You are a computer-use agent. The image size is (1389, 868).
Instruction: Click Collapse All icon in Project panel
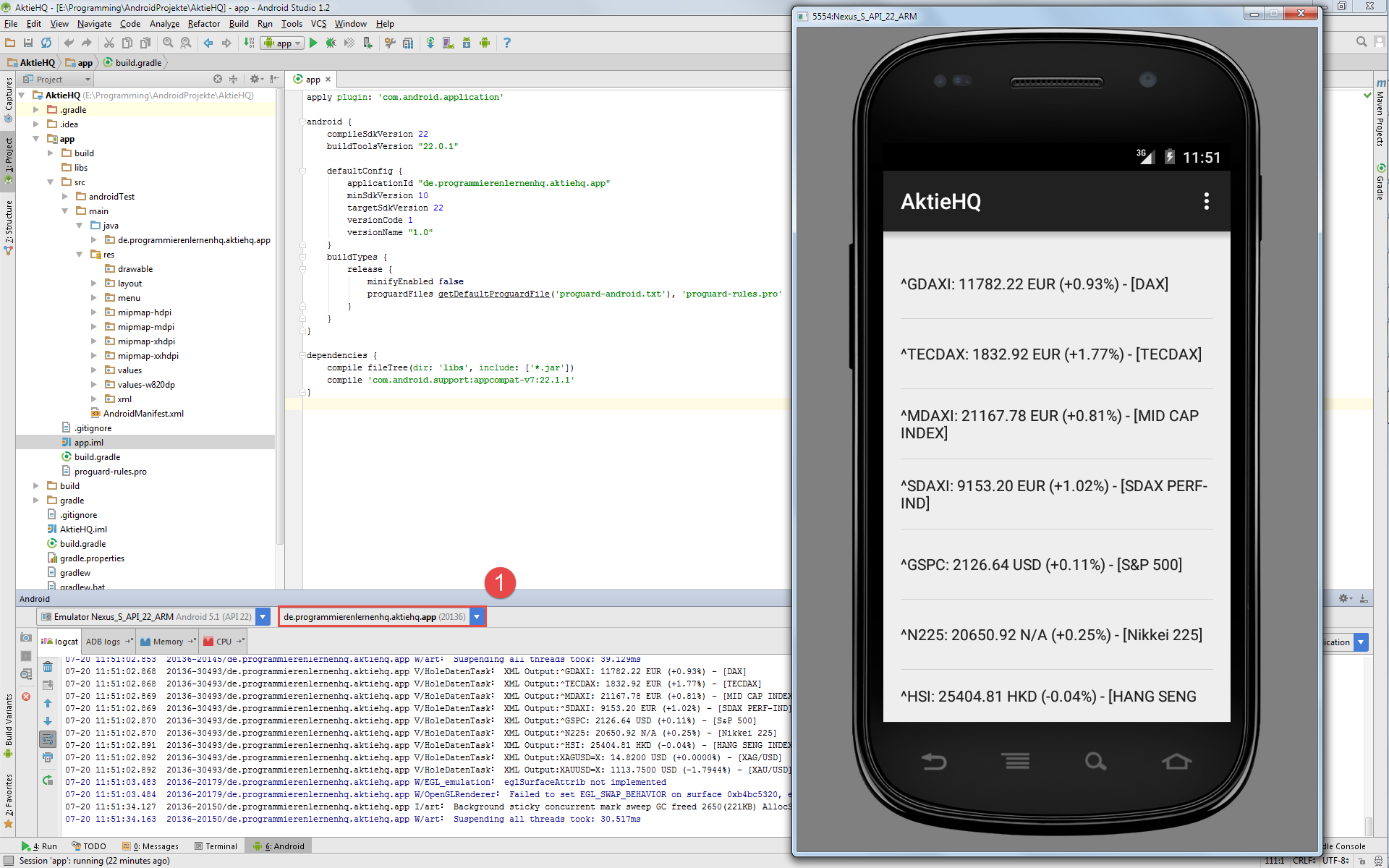tap(233, 79)
